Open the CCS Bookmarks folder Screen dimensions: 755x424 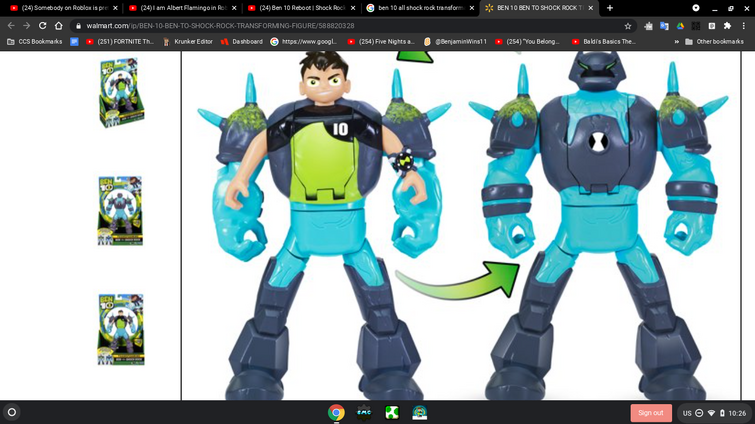pos(35,42)
